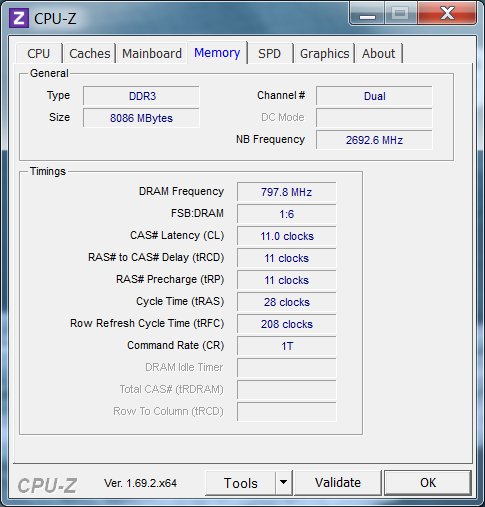Go to the SPD tab
Viewport: 485px width, 507px height.
point(269,53)
